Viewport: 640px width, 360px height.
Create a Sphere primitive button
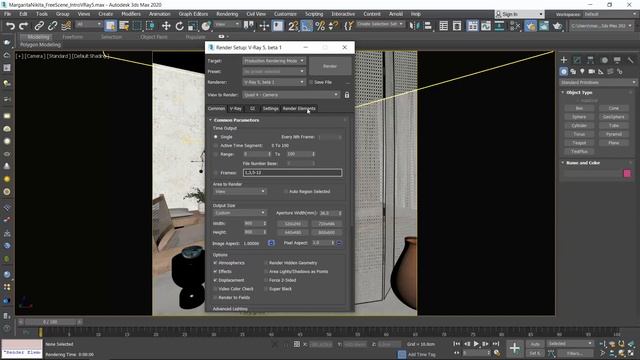[579, 117]
